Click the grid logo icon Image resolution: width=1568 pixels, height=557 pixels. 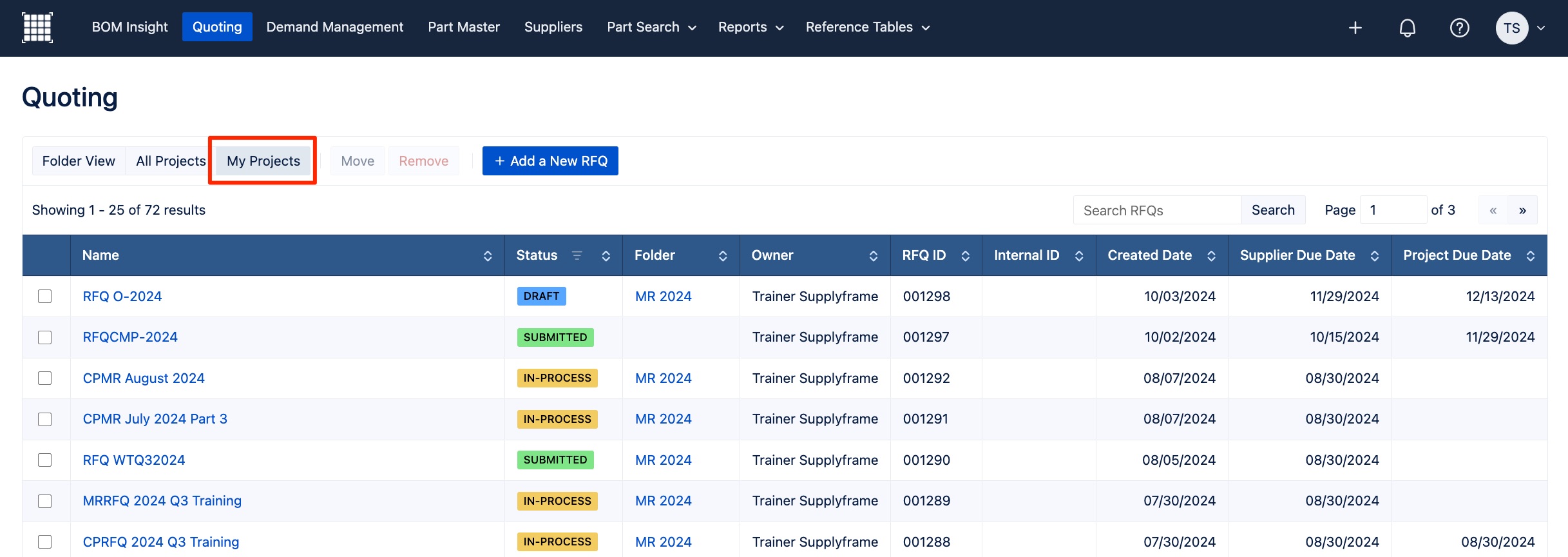[37, 28]
